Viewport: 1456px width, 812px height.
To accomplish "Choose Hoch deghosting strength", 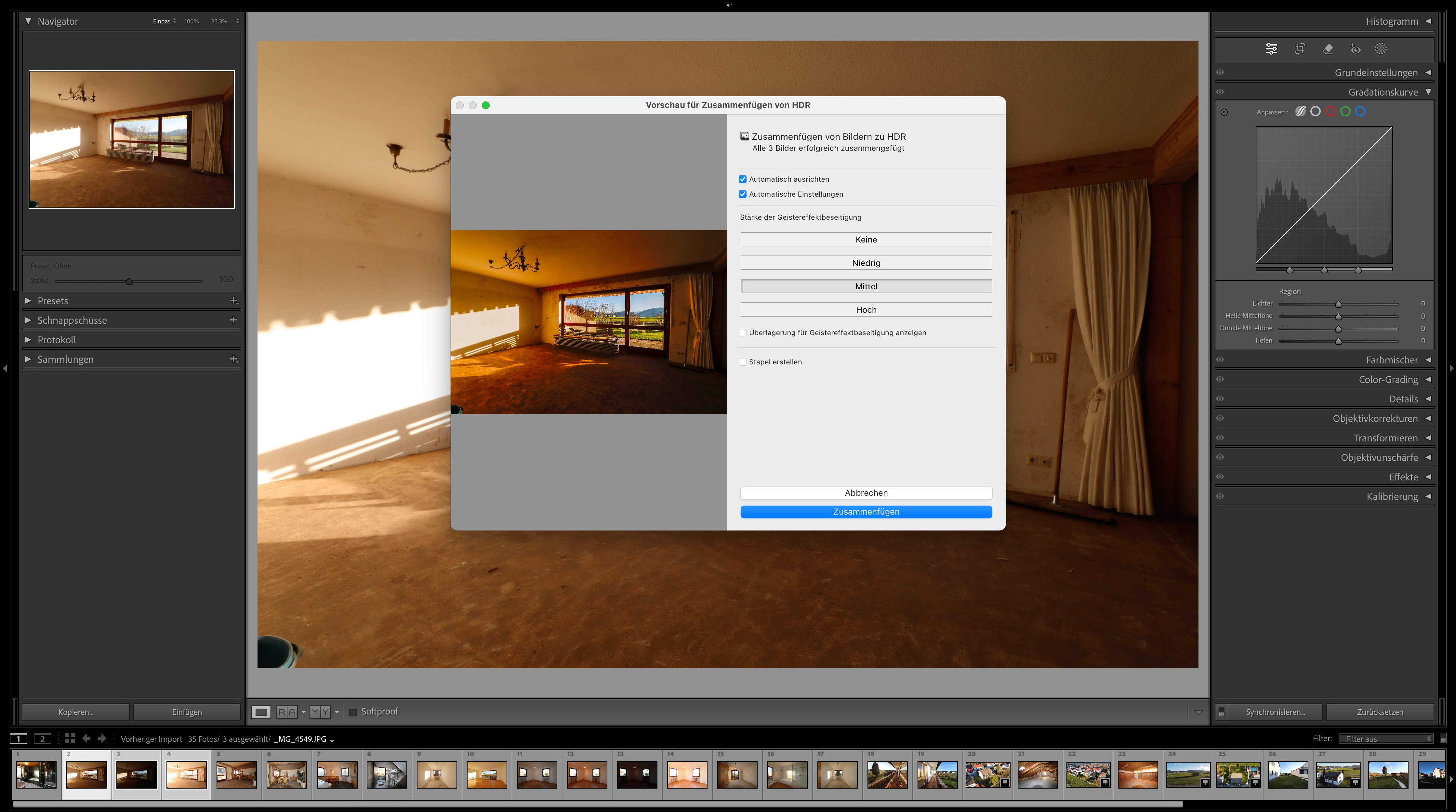I will click(x=866, y=310).
